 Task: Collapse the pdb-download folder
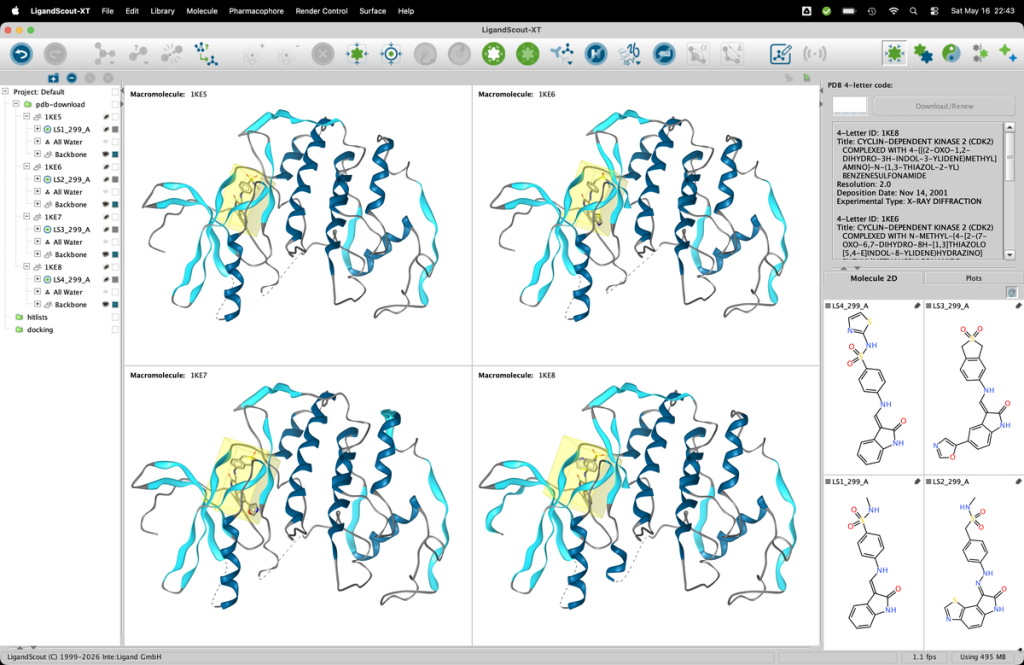(16, 104)
